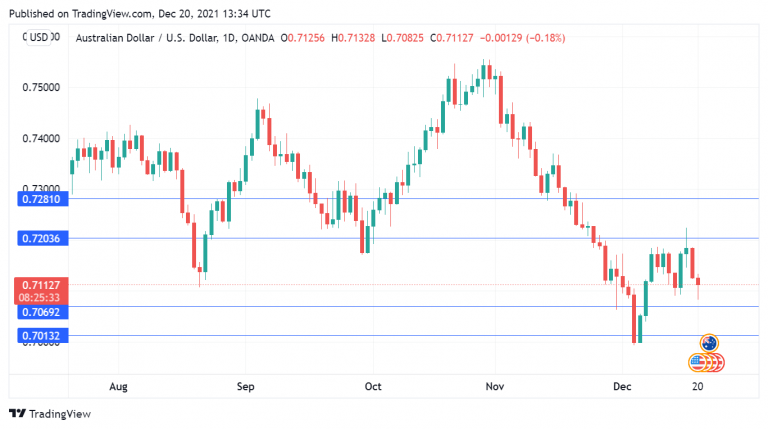
Task: Select the 0.72810 horizontal line price label
Action: pyautogui.click(x=42, y=199)
